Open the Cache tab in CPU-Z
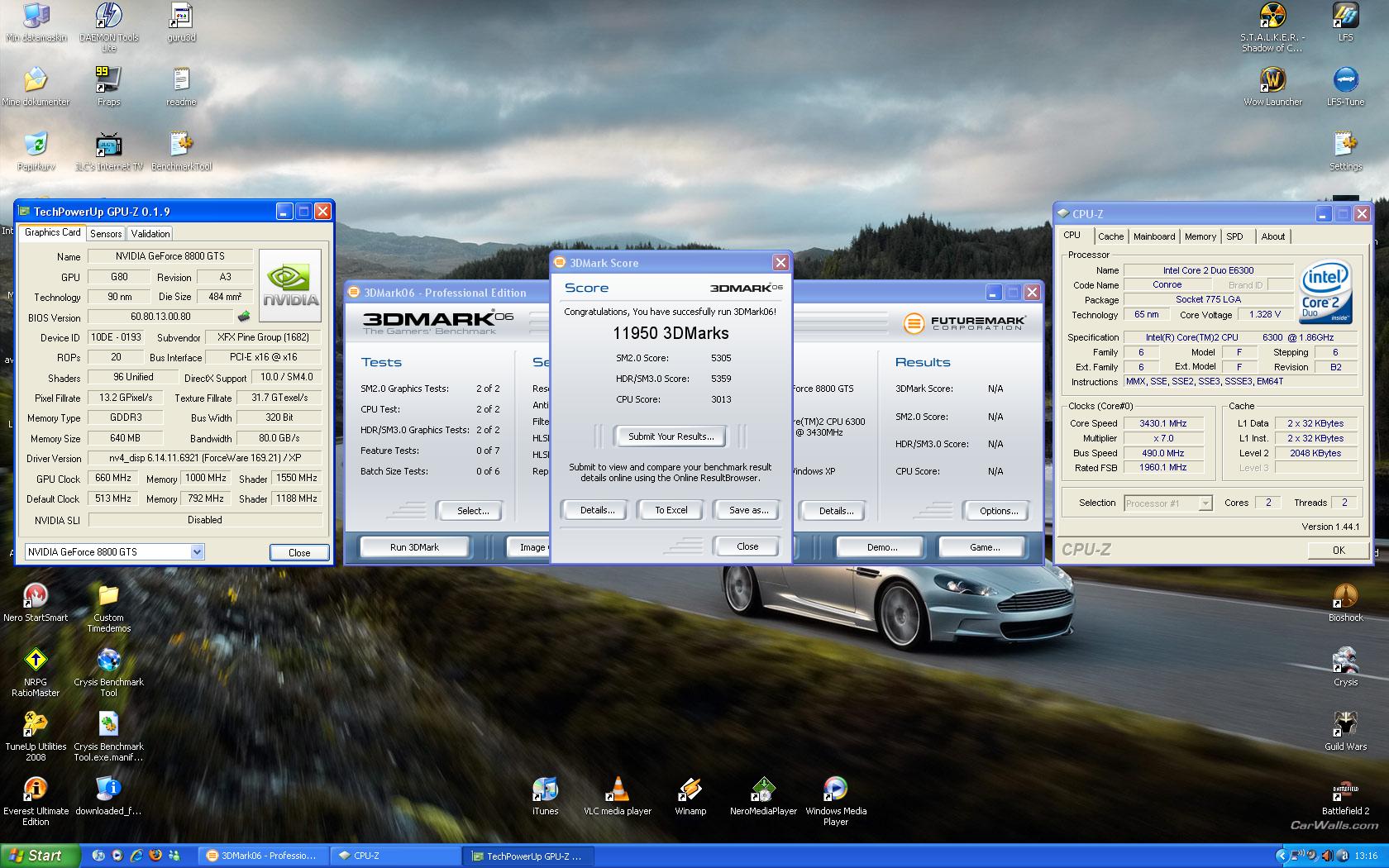Image resolution: width=1389 pixels, height=868 pixels. pyautogui.click(x=1110, y=236)
